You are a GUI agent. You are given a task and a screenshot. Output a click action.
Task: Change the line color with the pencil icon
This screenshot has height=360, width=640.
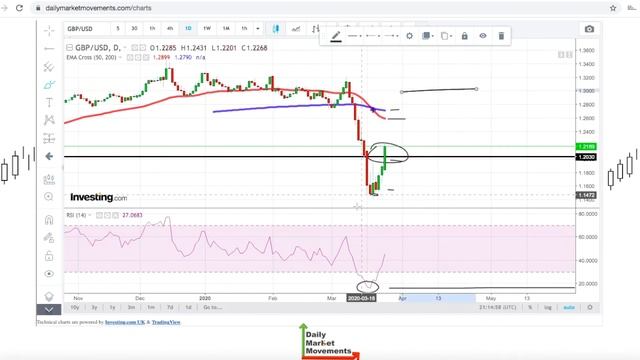click(336, 36)
